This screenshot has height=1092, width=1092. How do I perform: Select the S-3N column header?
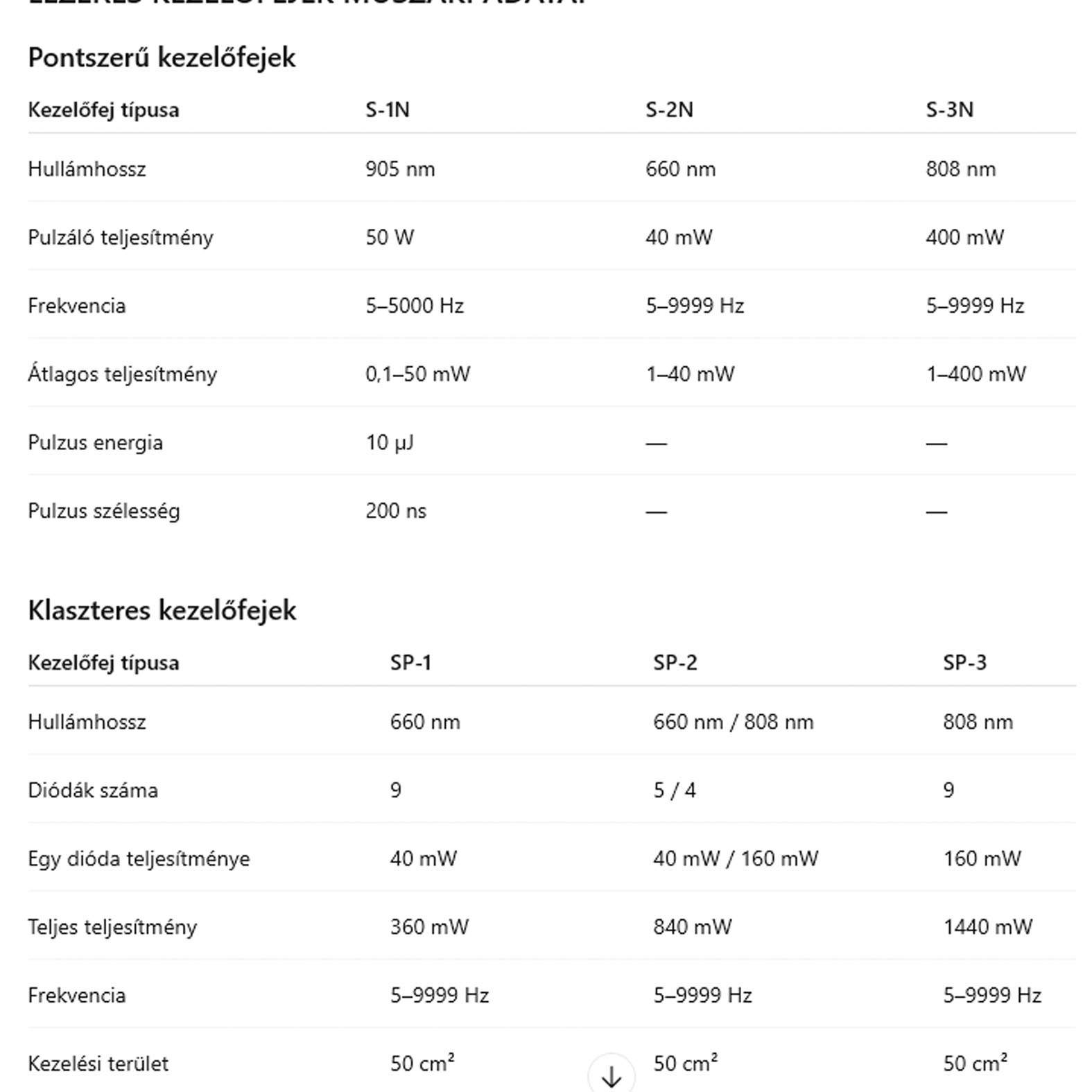(x=949, y=110)
